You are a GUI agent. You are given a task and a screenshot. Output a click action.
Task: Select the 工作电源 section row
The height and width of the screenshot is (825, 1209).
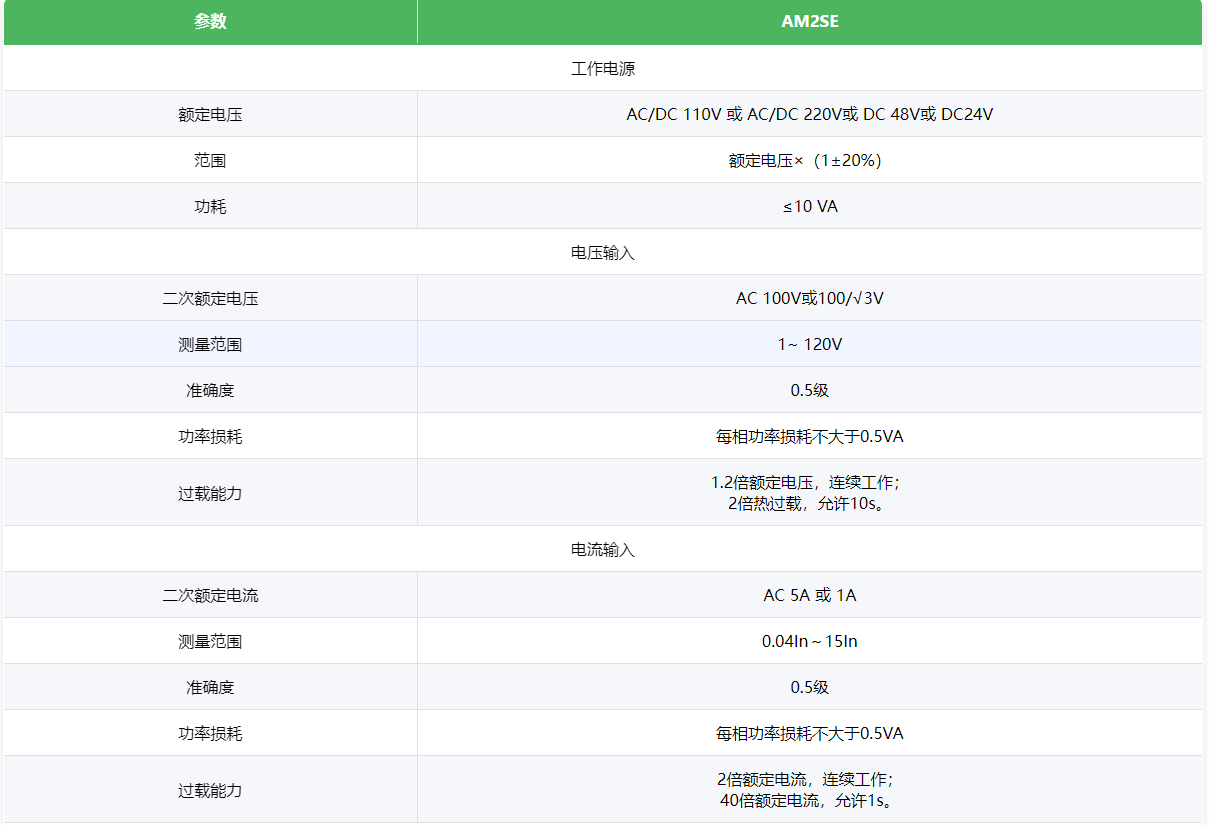pyautogui.click(x=603, y=68)
